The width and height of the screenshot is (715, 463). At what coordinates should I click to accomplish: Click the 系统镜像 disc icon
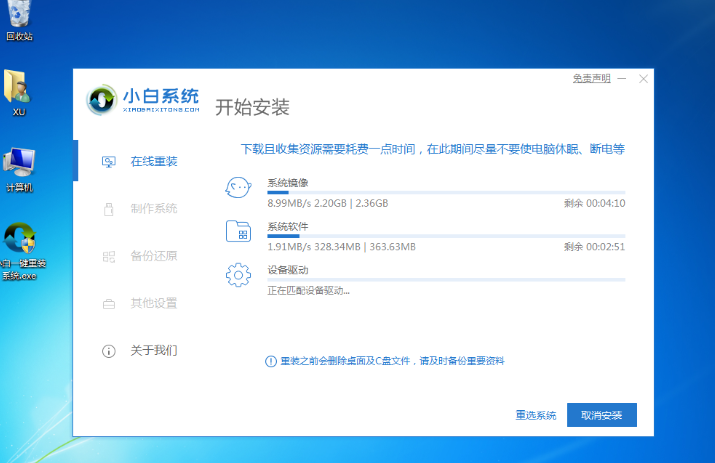click(x=238, y=189)
